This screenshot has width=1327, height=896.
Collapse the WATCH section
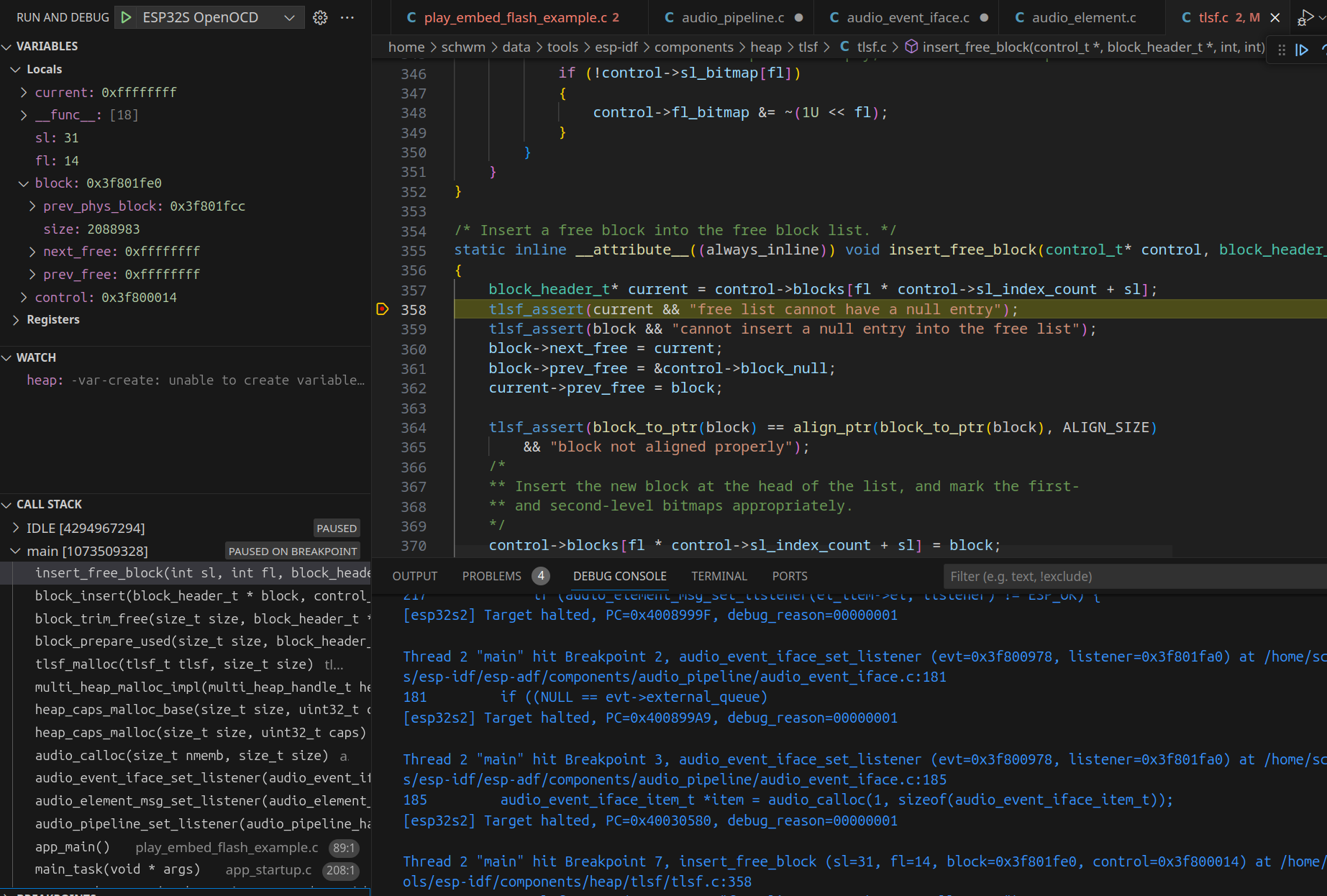coord(7,357)
